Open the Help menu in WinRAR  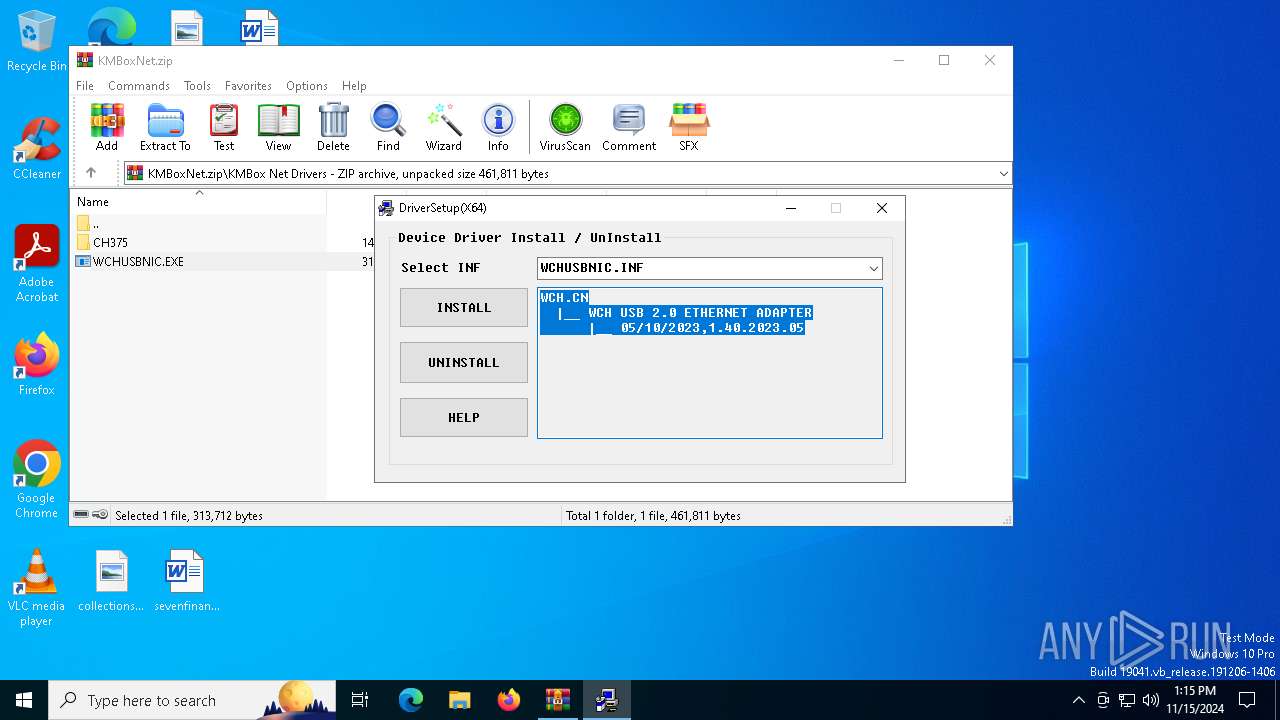354,86
